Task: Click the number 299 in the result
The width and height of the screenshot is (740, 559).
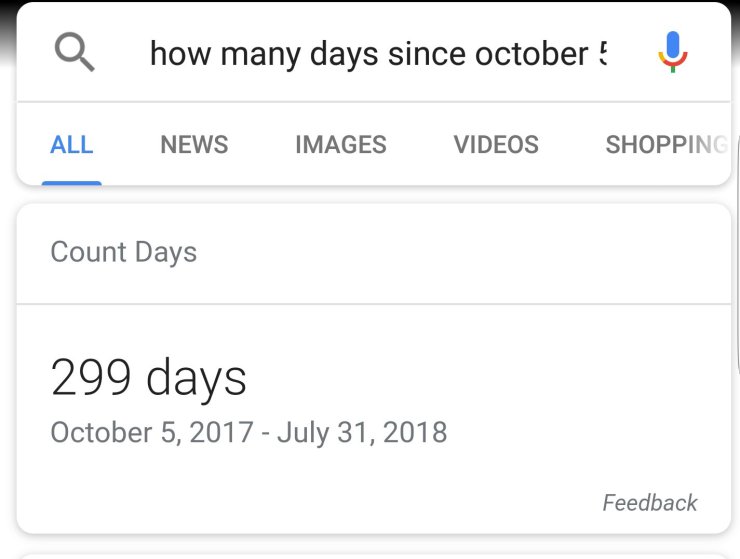Action: 91,378
